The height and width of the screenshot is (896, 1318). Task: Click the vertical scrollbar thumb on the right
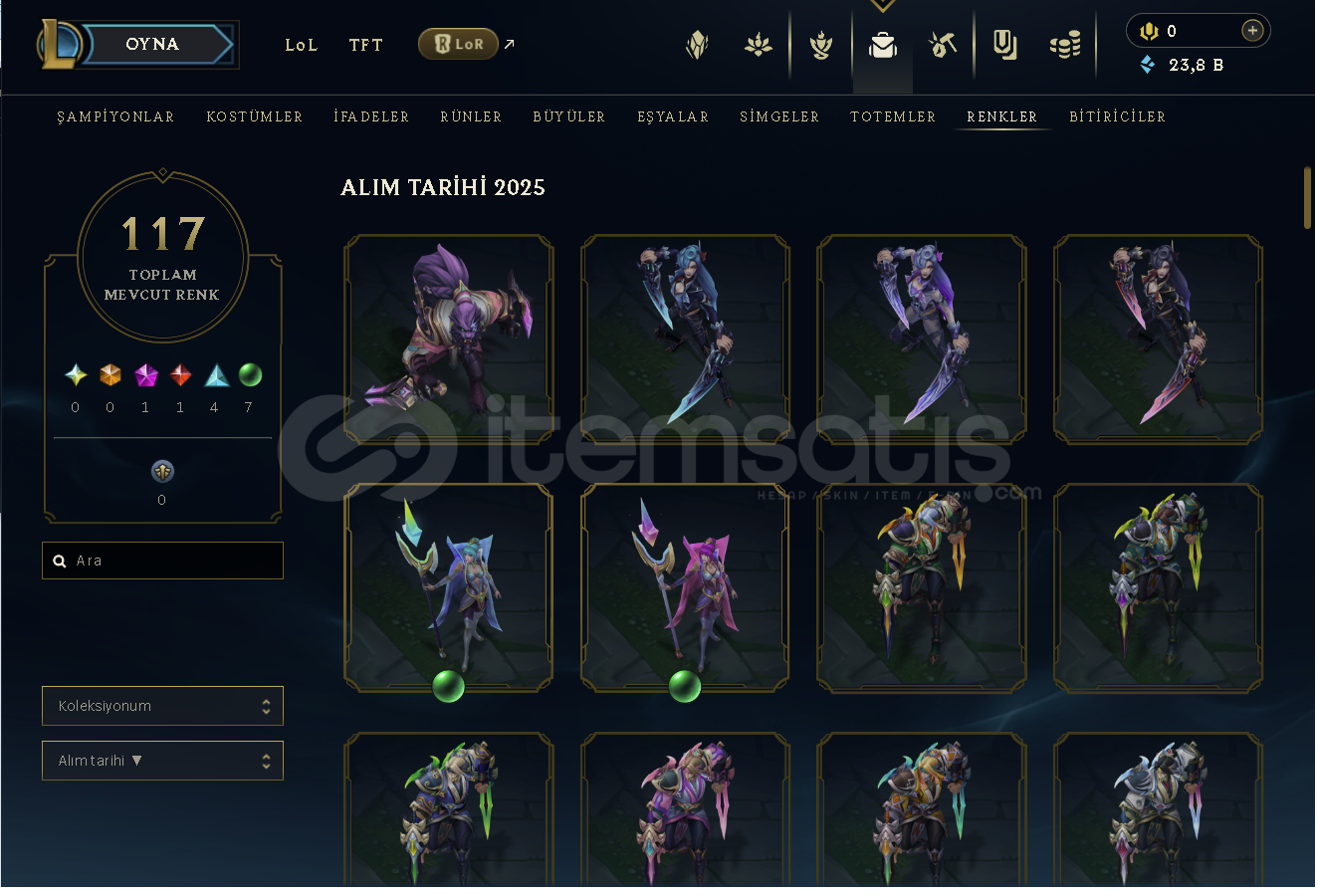click(1308, 198)
